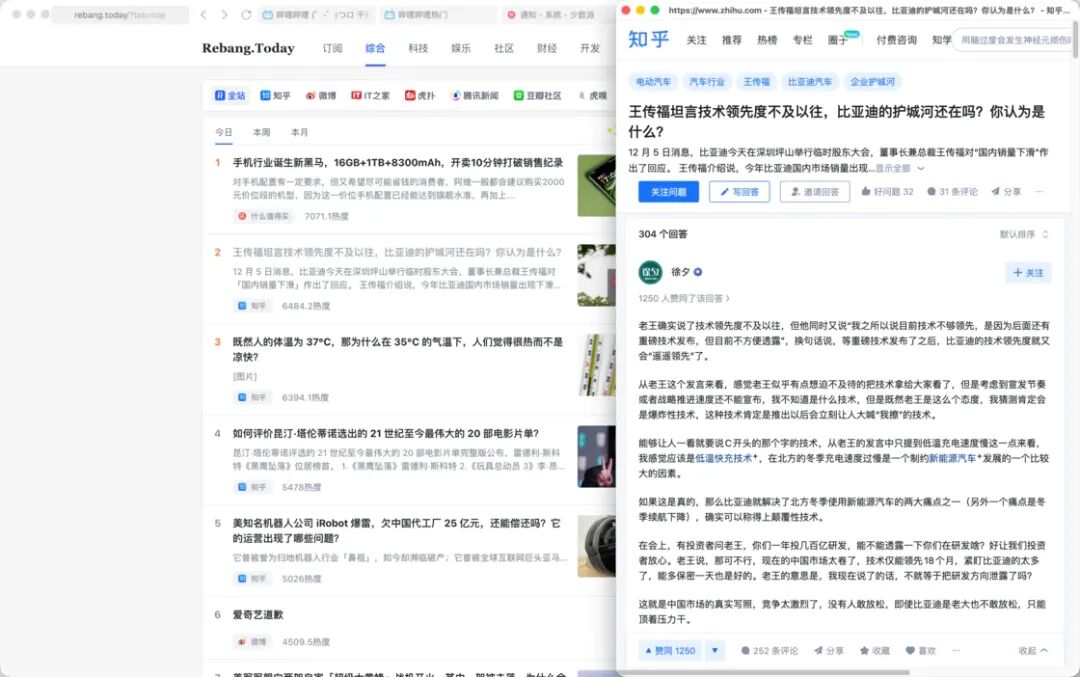1080x677 pixels.
Task: Open question more options ellipsis
Action: (x=1039, y=191)
